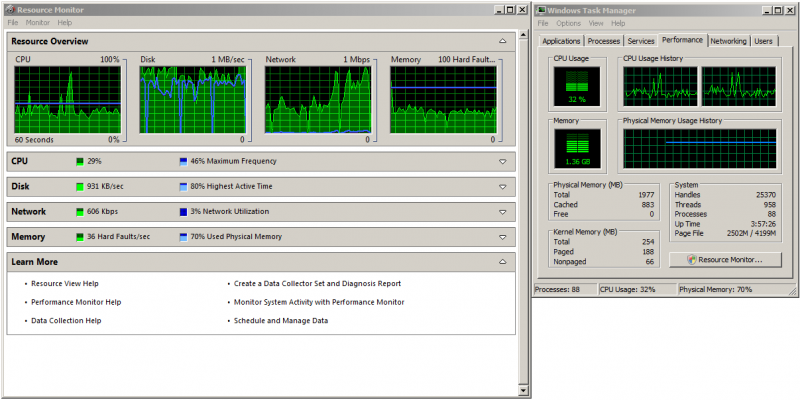Click '80% Highest Active Time' text
This screenshot has height=400, width=800.
click(x=232, y=187)
